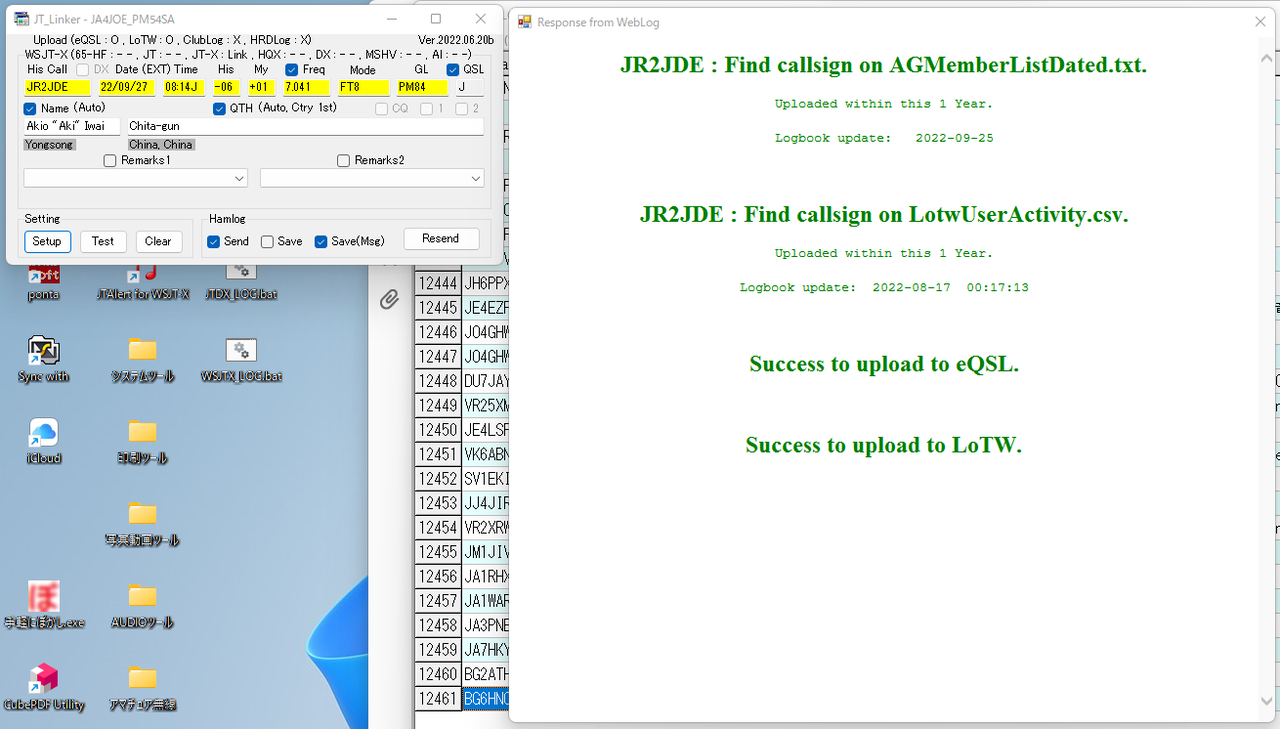This screenshot has width=1280, height=729.
Task: Uncheck the QSL checkbox
Action: pos(453,70)
